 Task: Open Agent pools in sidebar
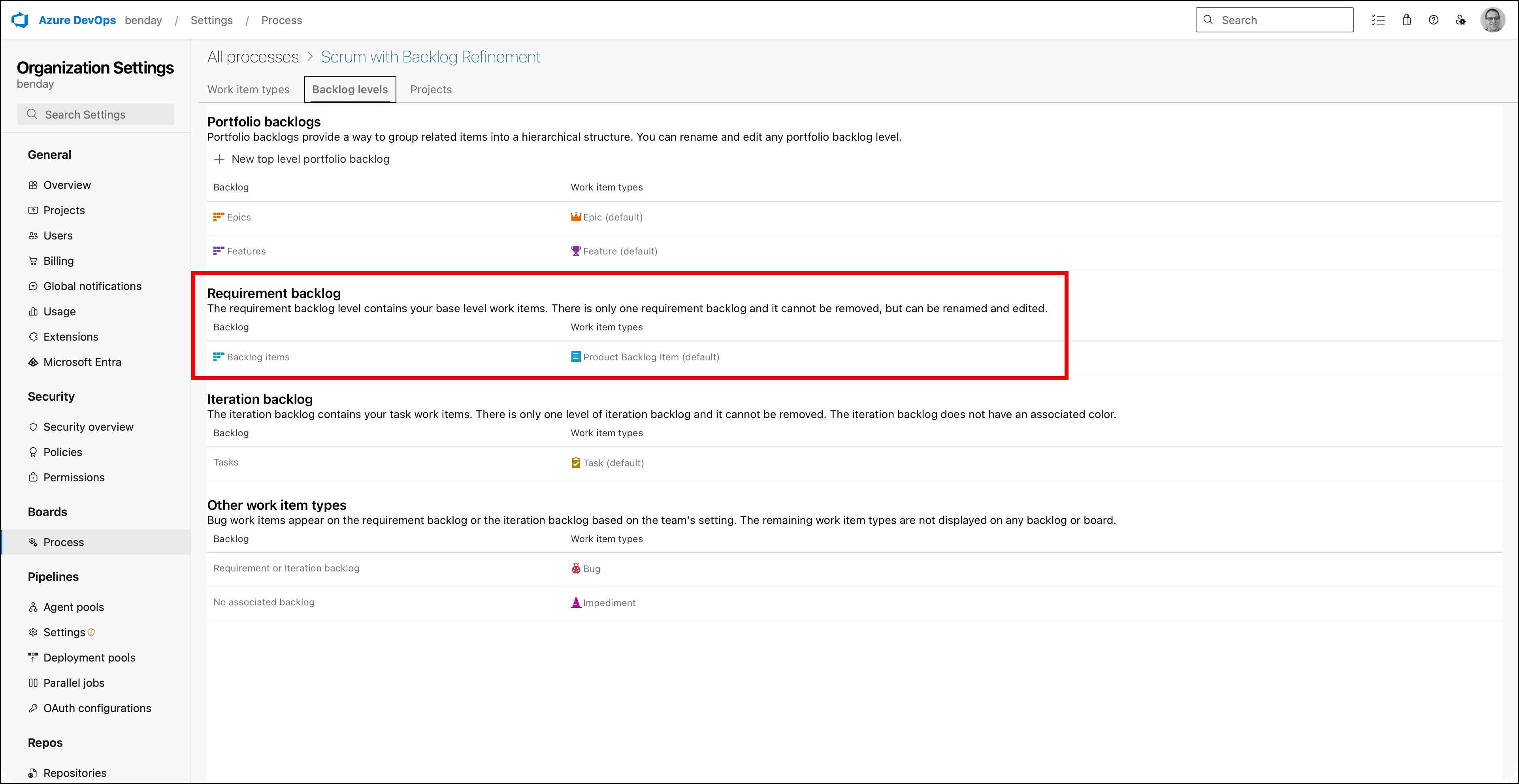point(73,607)
